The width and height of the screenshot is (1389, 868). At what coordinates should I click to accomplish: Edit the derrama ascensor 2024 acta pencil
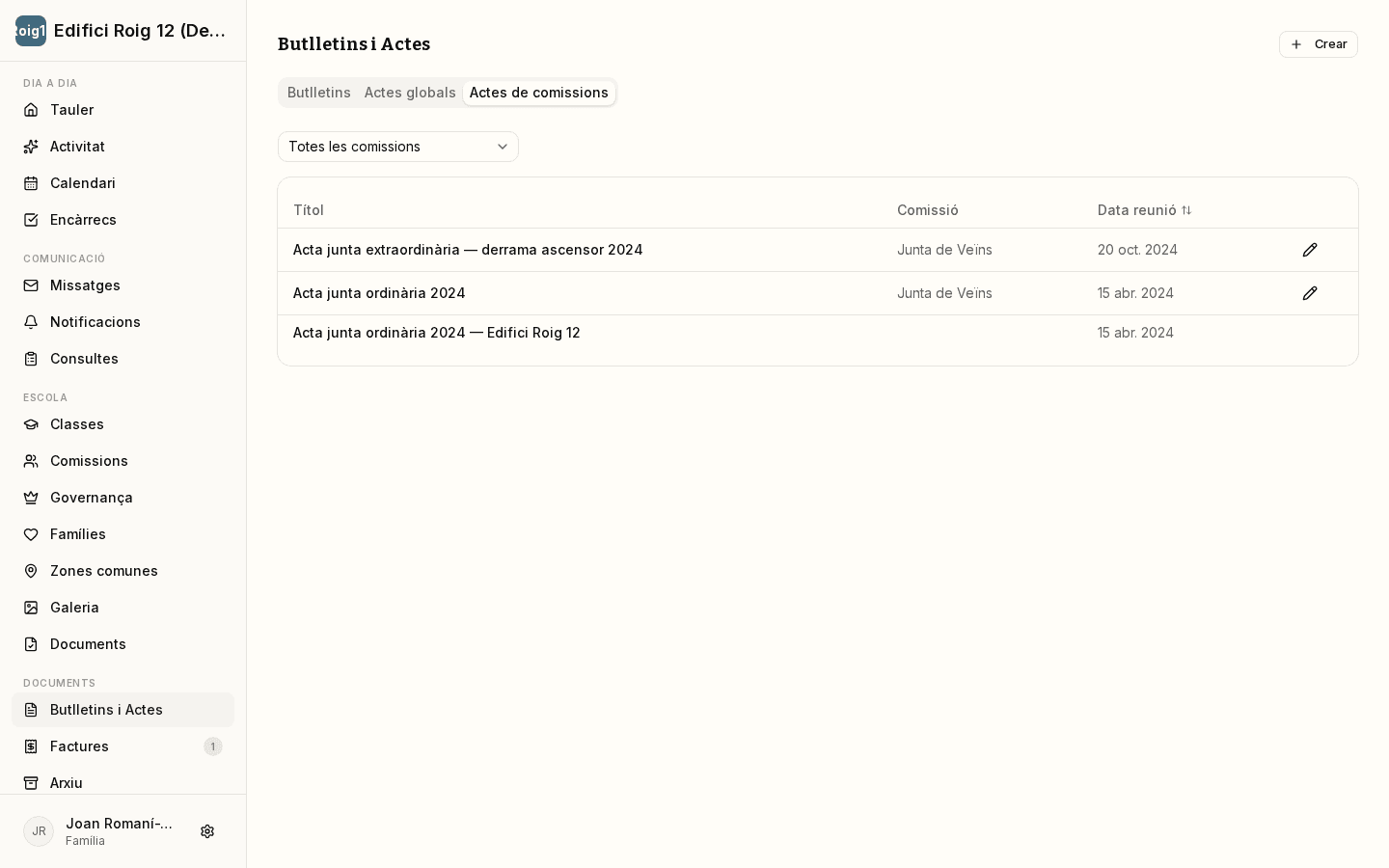(1310, 250)
